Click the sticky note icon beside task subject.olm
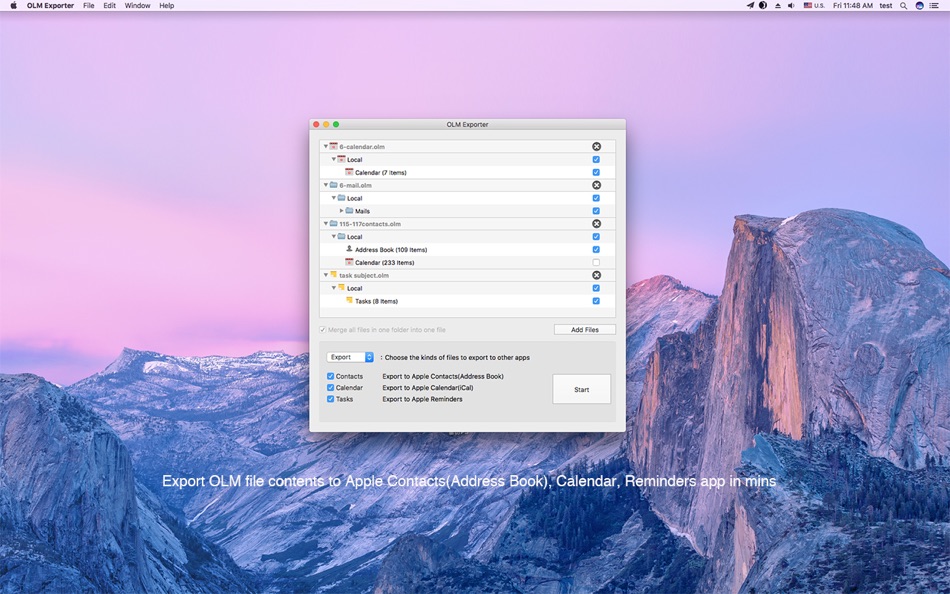The image size is (950, 594). tap(333, 275)
